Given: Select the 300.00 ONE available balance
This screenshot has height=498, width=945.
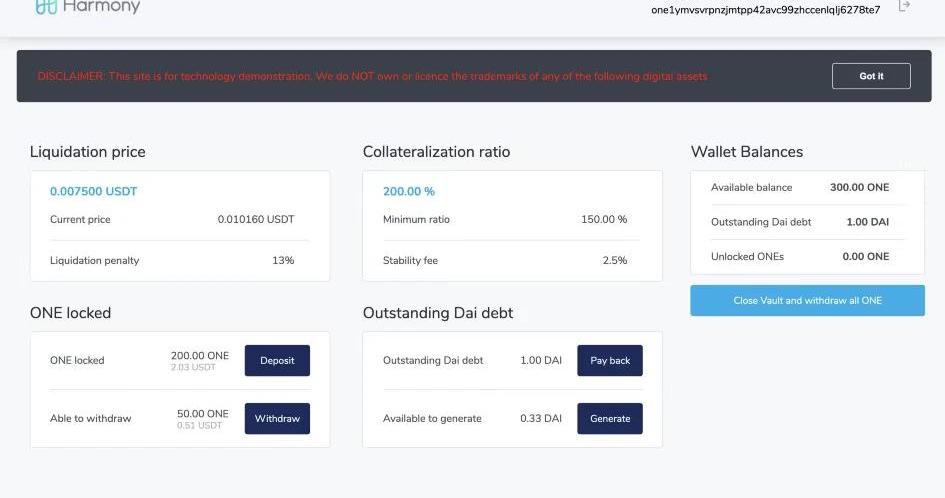Looking at the screenshot, I should (x=859, y=187).
